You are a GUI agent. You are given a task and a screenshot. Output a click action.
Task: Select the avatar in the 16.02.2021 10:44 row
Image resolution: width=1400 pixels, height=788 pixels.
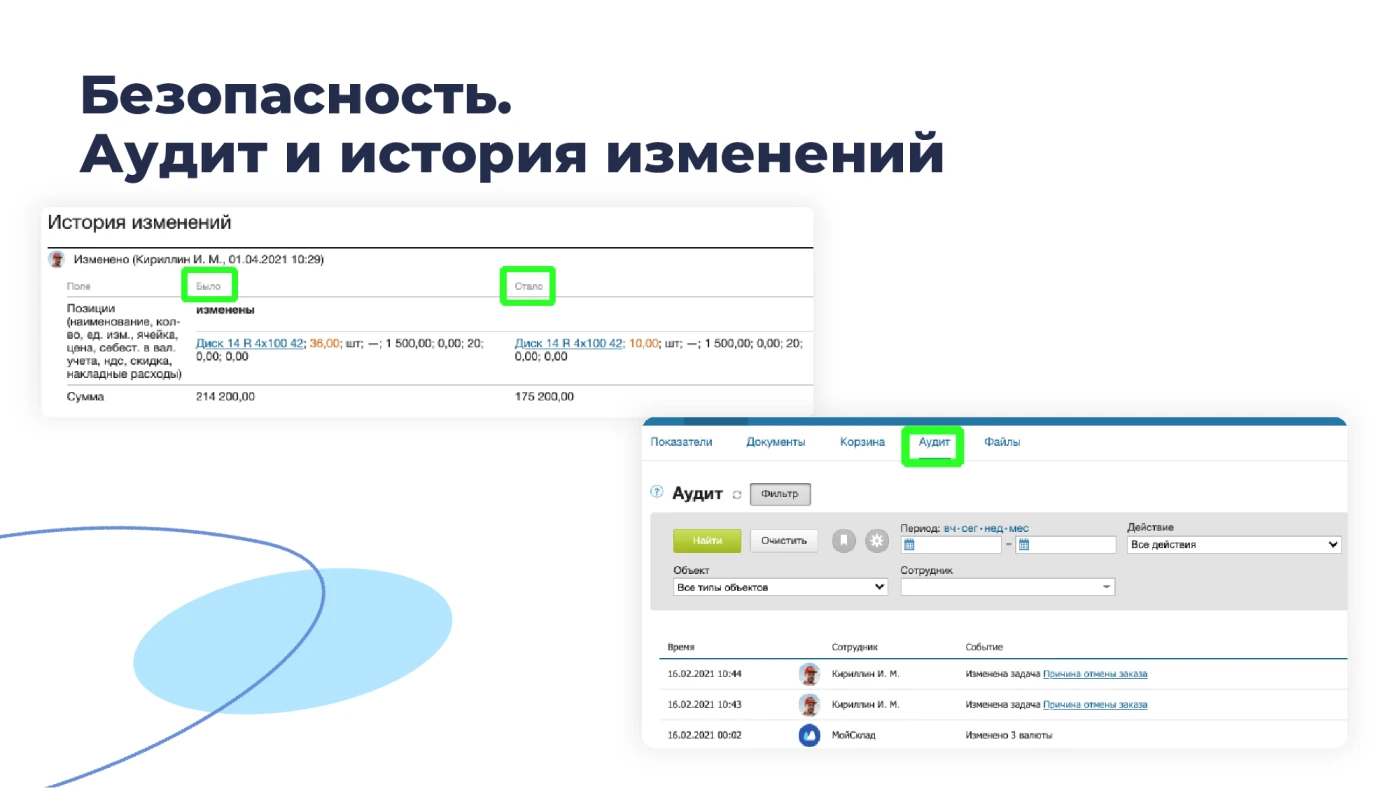pos(810,674)
